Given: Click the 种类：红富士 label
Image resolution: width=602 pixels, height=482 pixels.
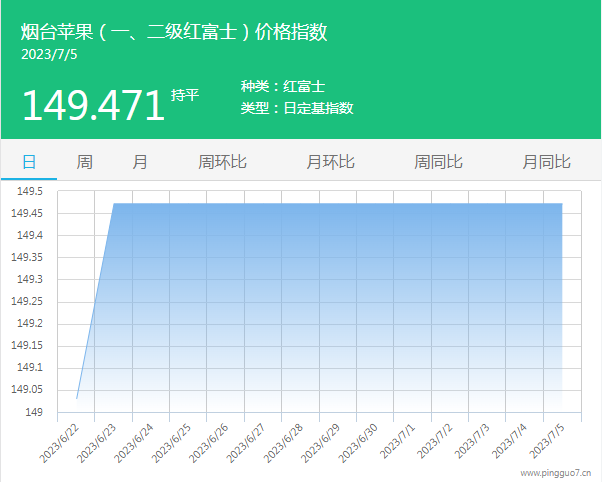Looking at the screenshot, I should coord(283,87).
